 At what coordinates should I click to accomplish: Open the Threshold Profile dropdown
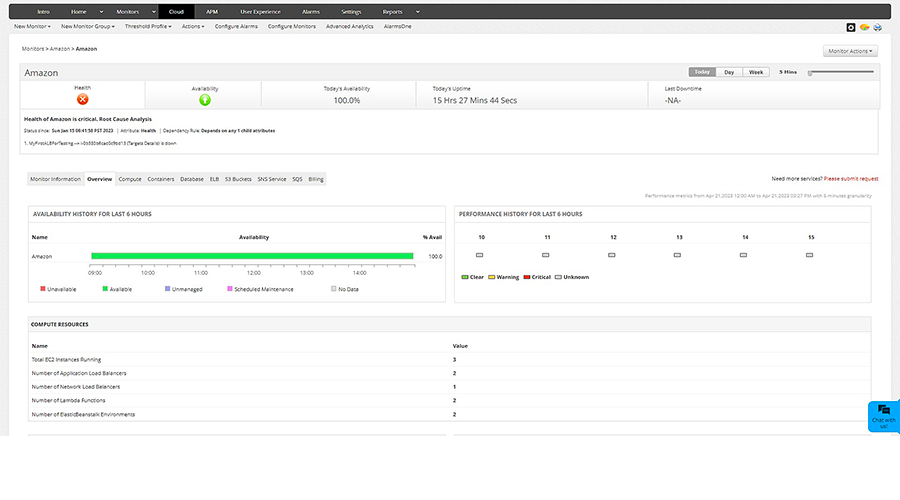point(148,26)
